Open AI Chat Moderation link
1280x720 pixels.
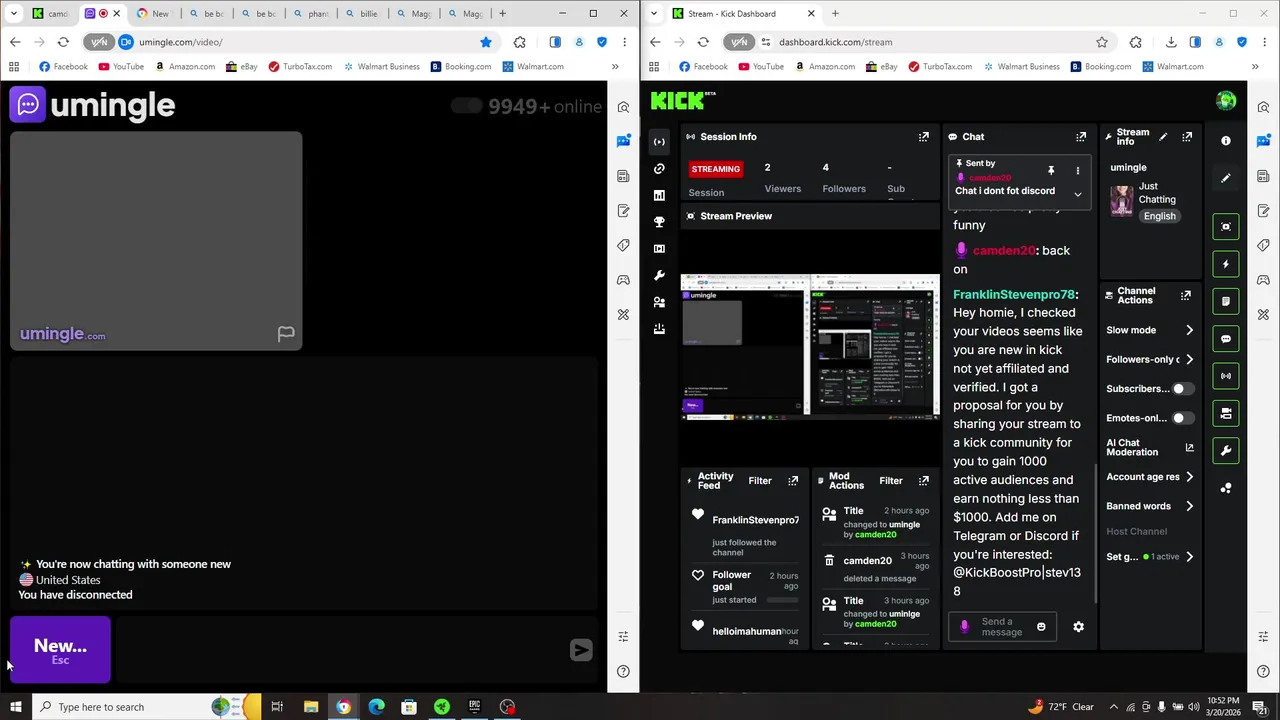[x=1150, y=448]
